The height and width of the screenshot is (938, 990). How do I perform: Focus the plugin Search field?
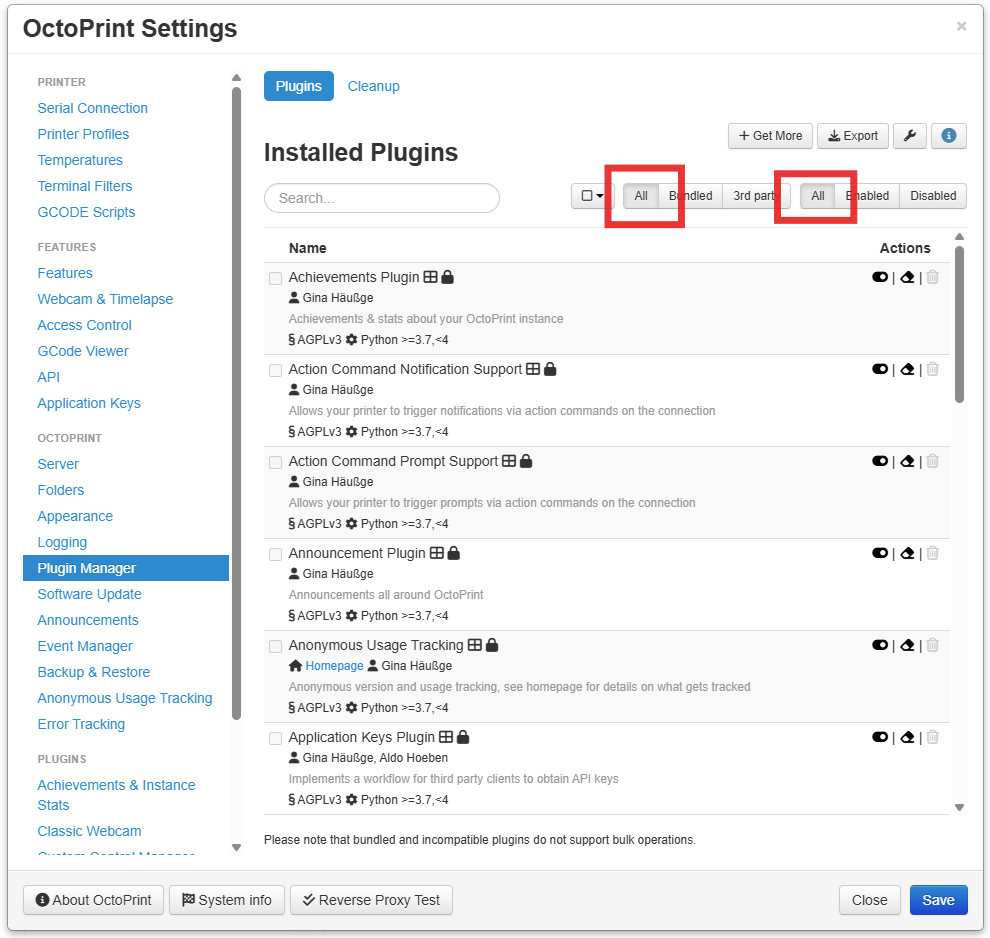tap(381, 198)
